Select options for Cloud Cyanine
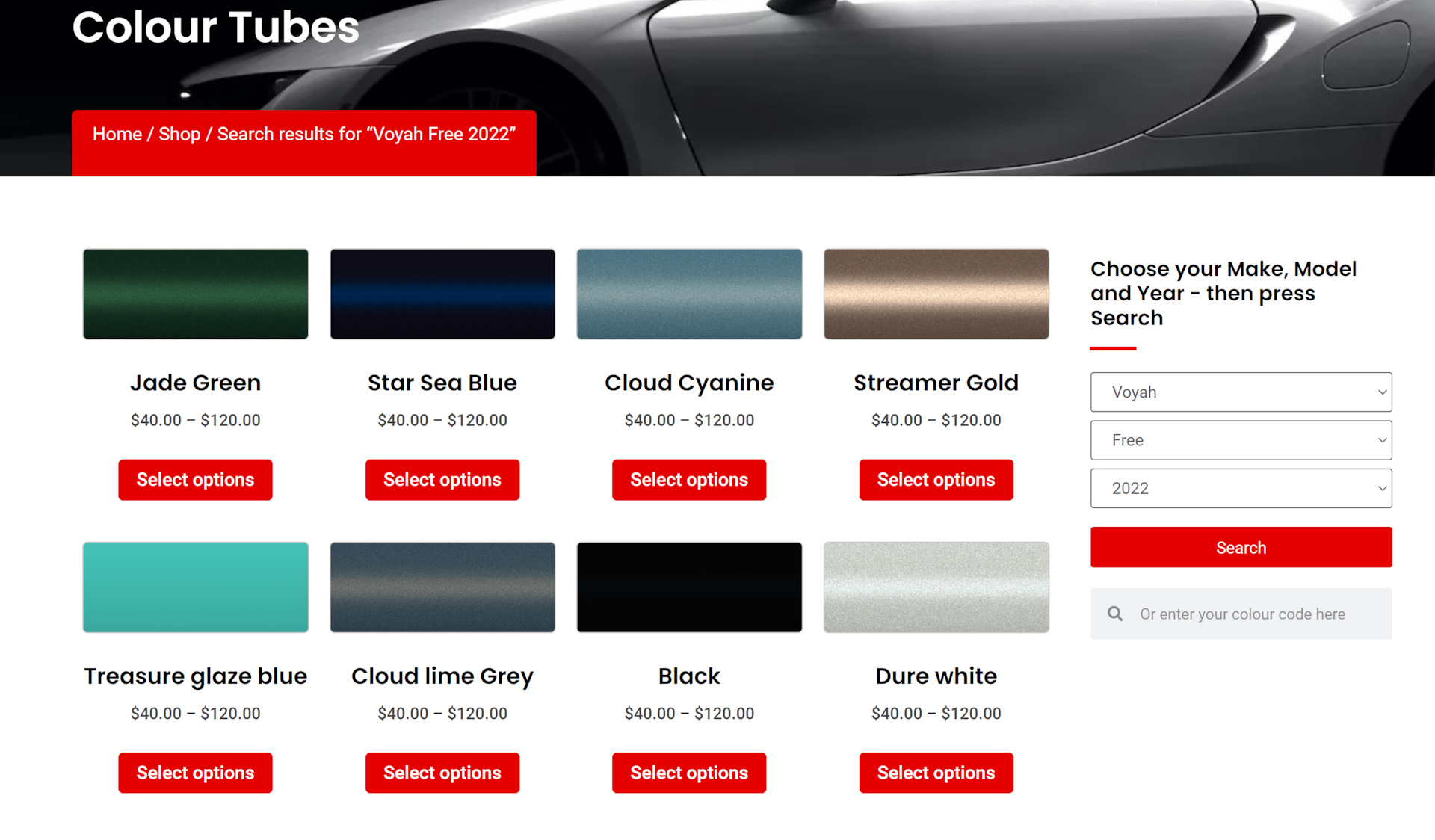 (689, 480)
